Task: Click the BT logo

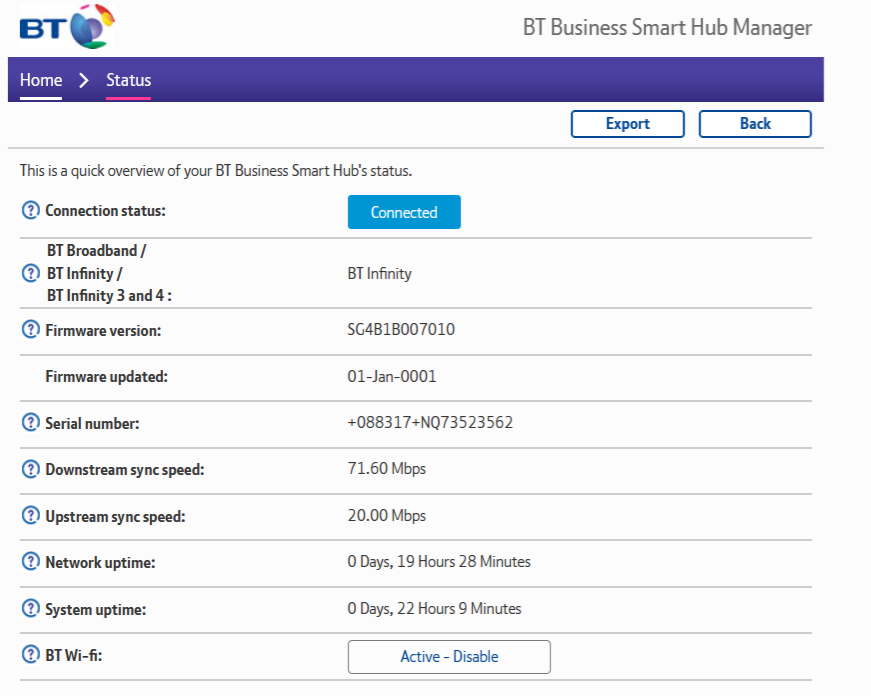Action: pyautogui.click(x=66, y=26)
